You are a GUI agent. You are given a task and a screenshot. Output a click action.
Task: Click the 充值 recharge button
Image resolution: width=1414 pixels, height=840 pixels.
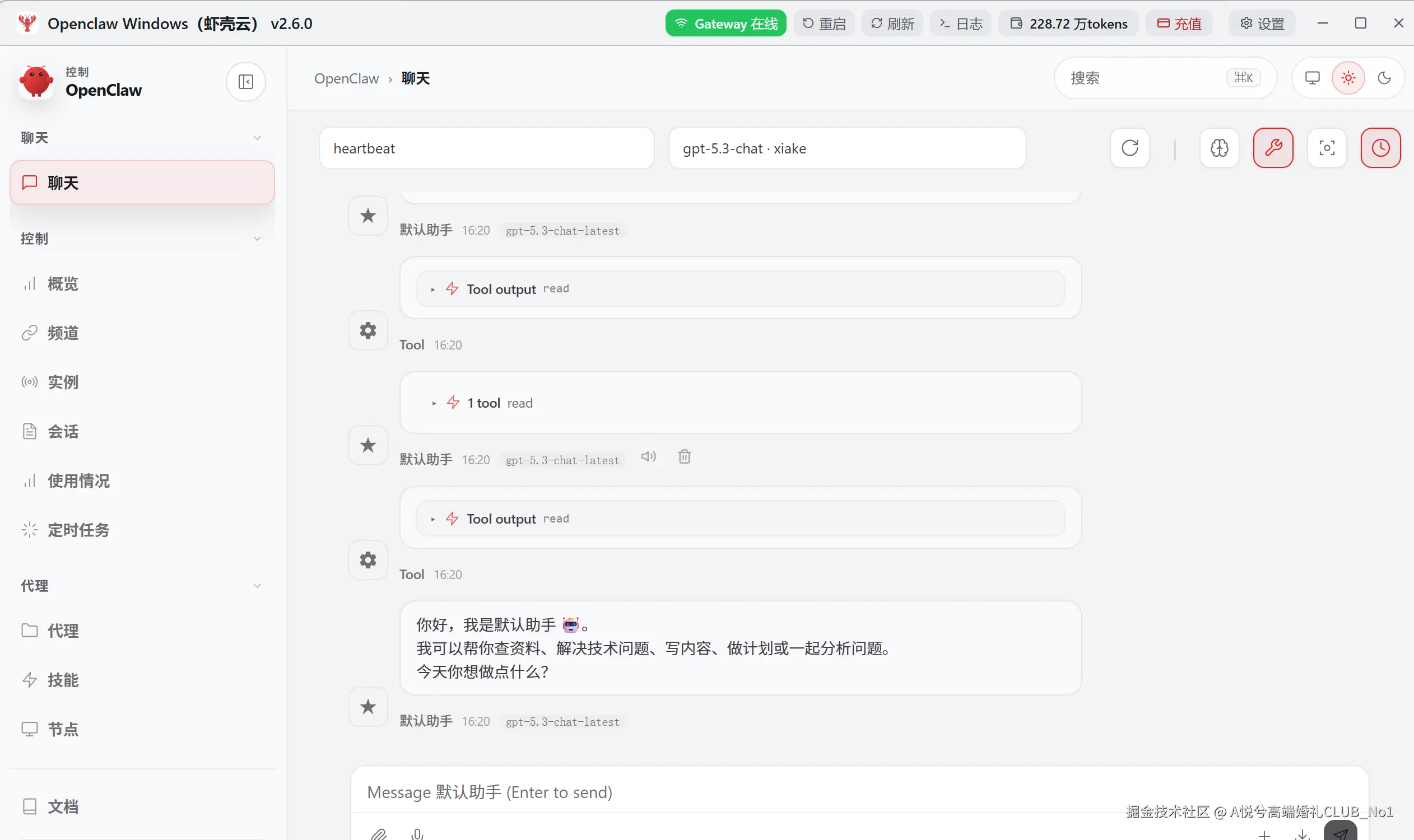point(1179,24)
